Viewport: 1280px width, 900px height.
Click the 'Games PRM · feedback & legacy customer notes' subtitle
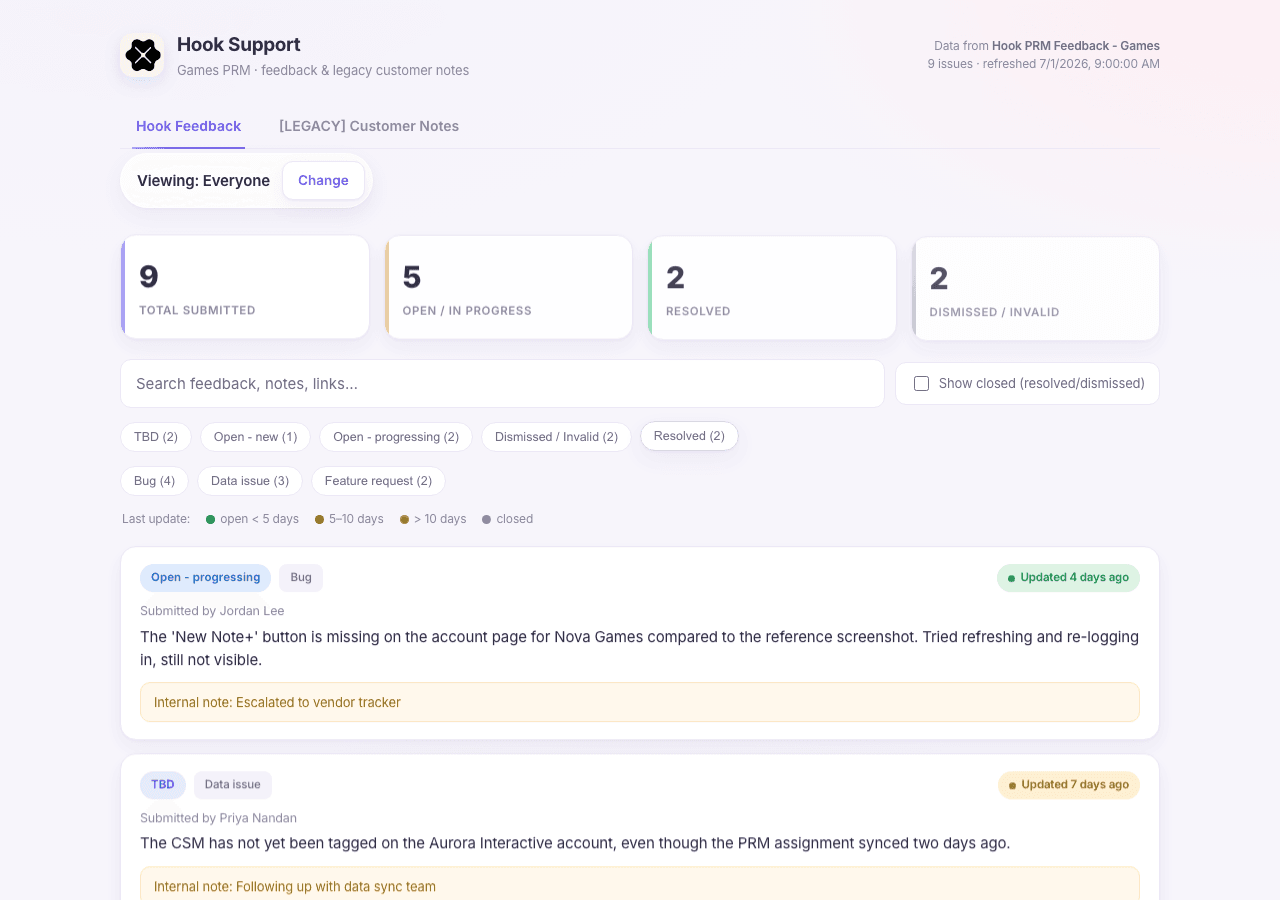[323, 70]
